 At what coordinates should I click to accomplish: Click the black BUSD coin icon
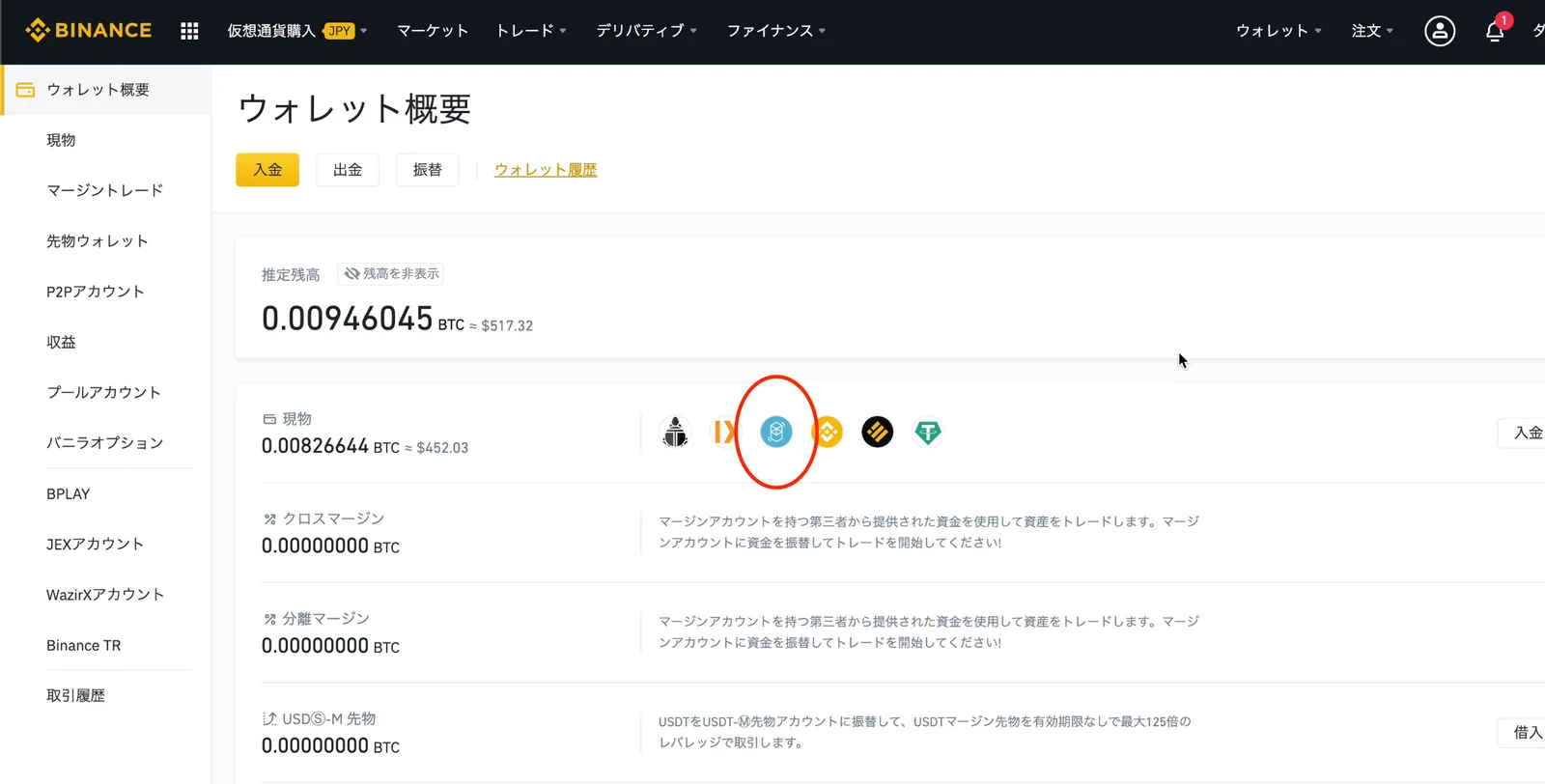pyautogui.click(x=878, y=432)
